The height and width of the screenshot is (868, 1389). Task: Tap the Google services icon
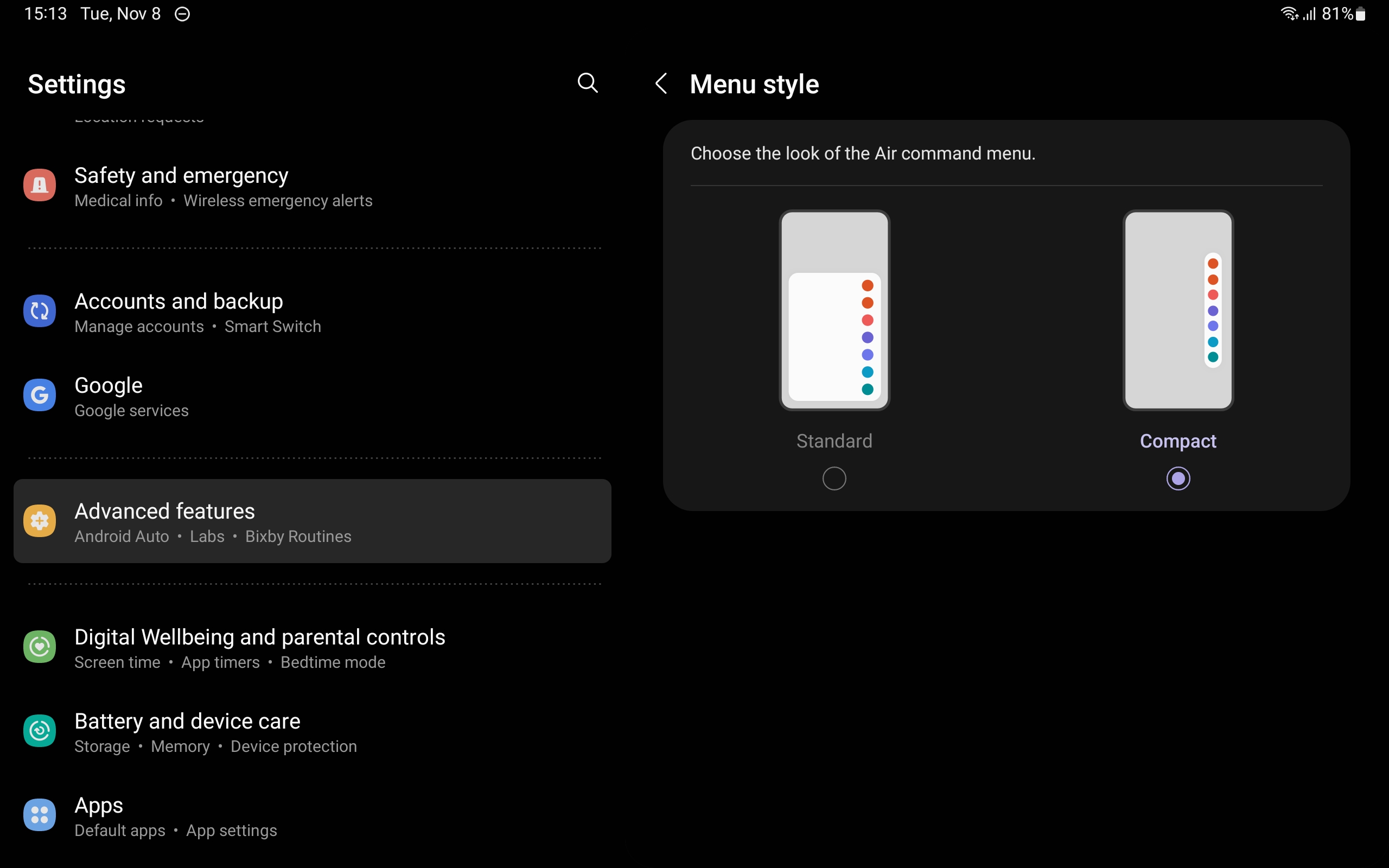pyautogui.click(x=40, y=395)
